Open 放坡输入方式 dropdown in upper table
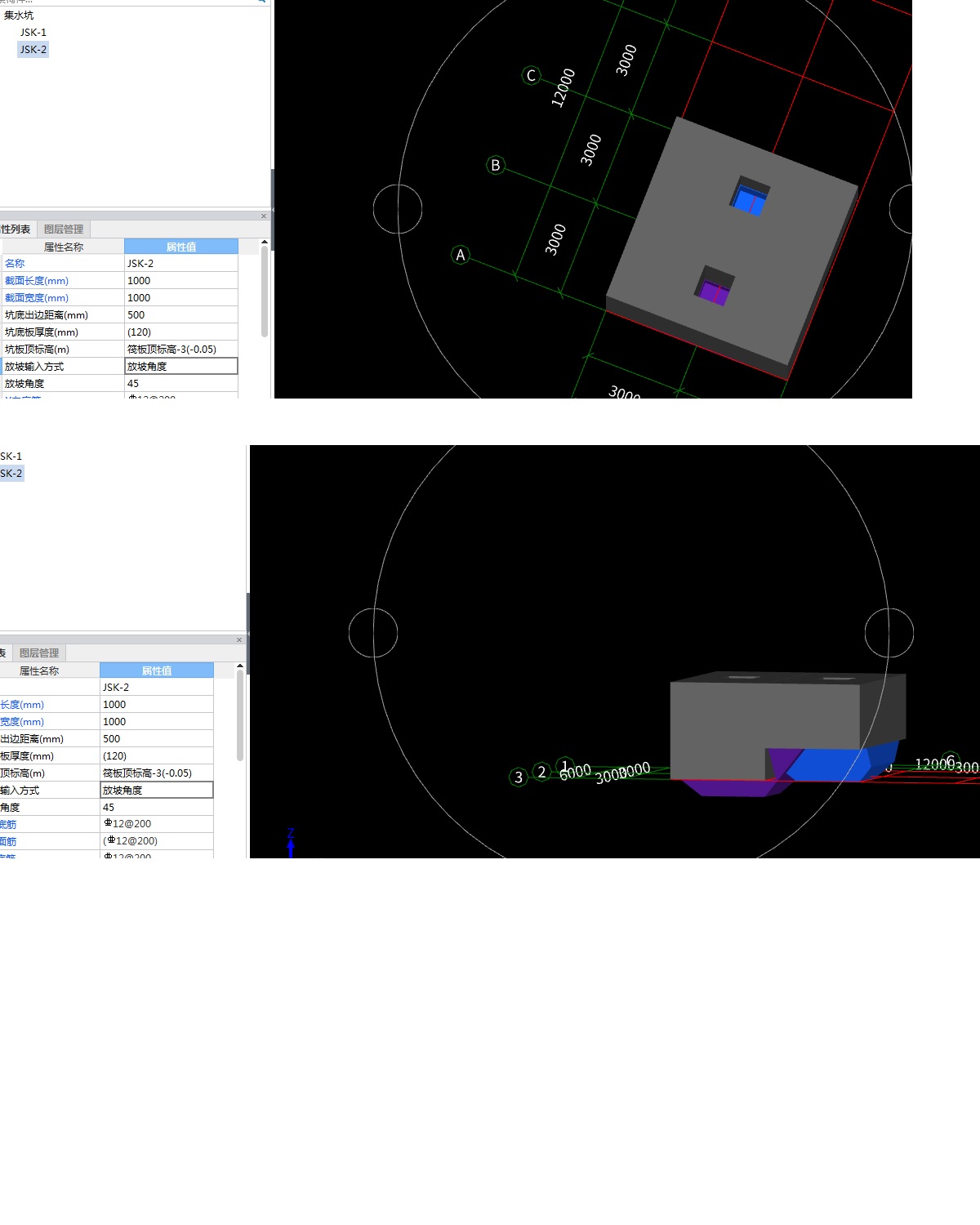The width and height of the screenshot is (980, 1225). pyautogui.click(x=181, y=367)
